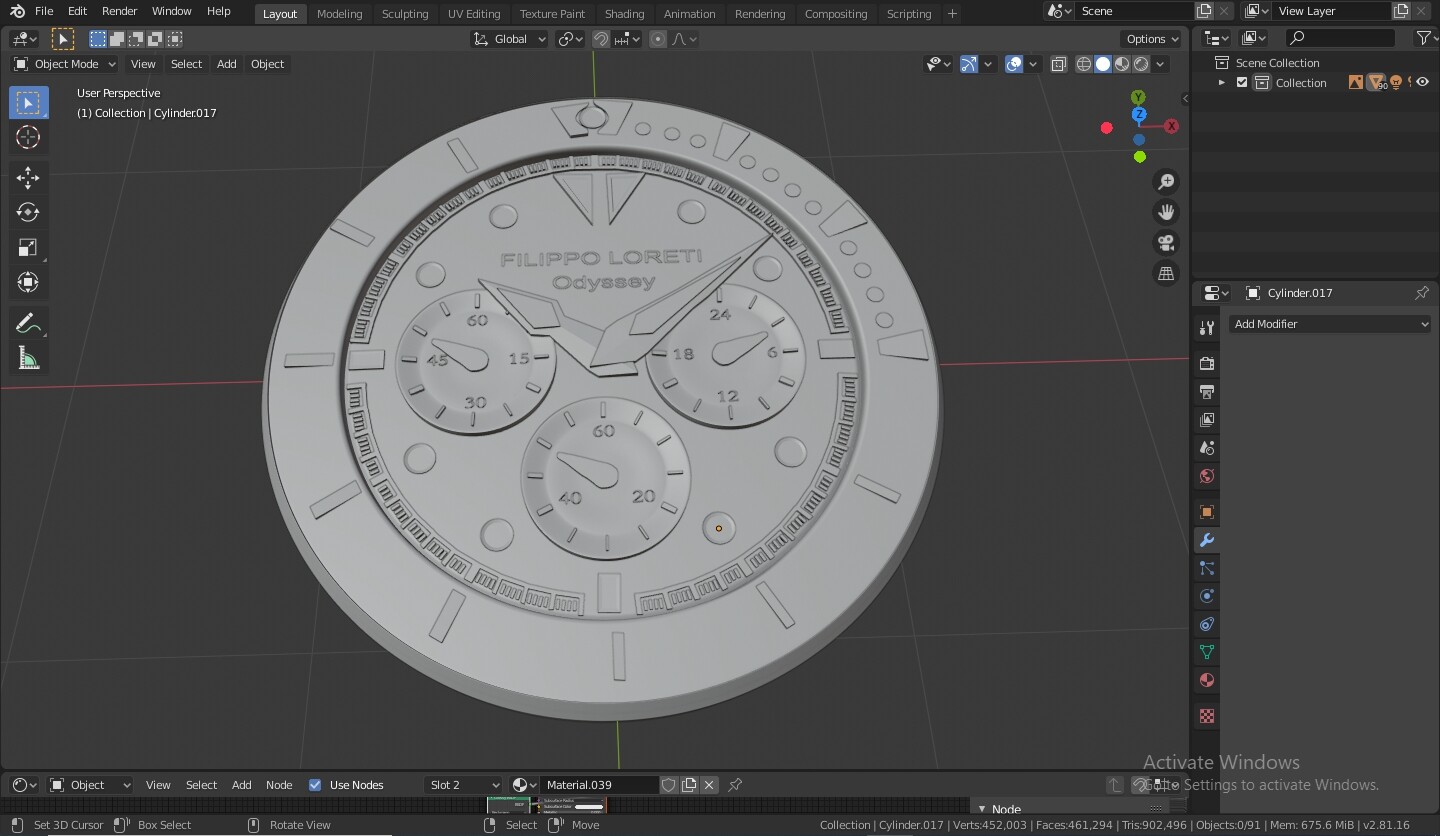
Task: Open the Add Modifier dropdown
Action: [x=1330, y=324]
